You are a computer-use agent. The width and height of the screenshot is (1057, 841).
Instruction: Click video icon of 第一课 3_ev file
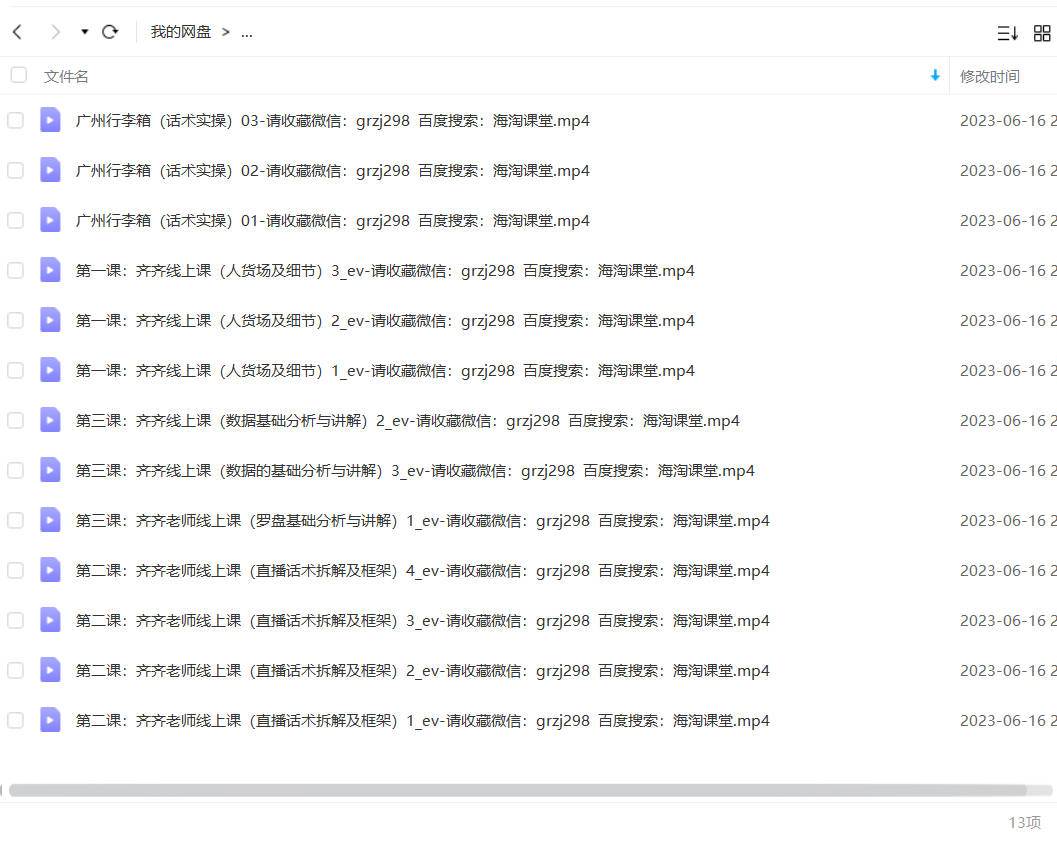point(50,270)
